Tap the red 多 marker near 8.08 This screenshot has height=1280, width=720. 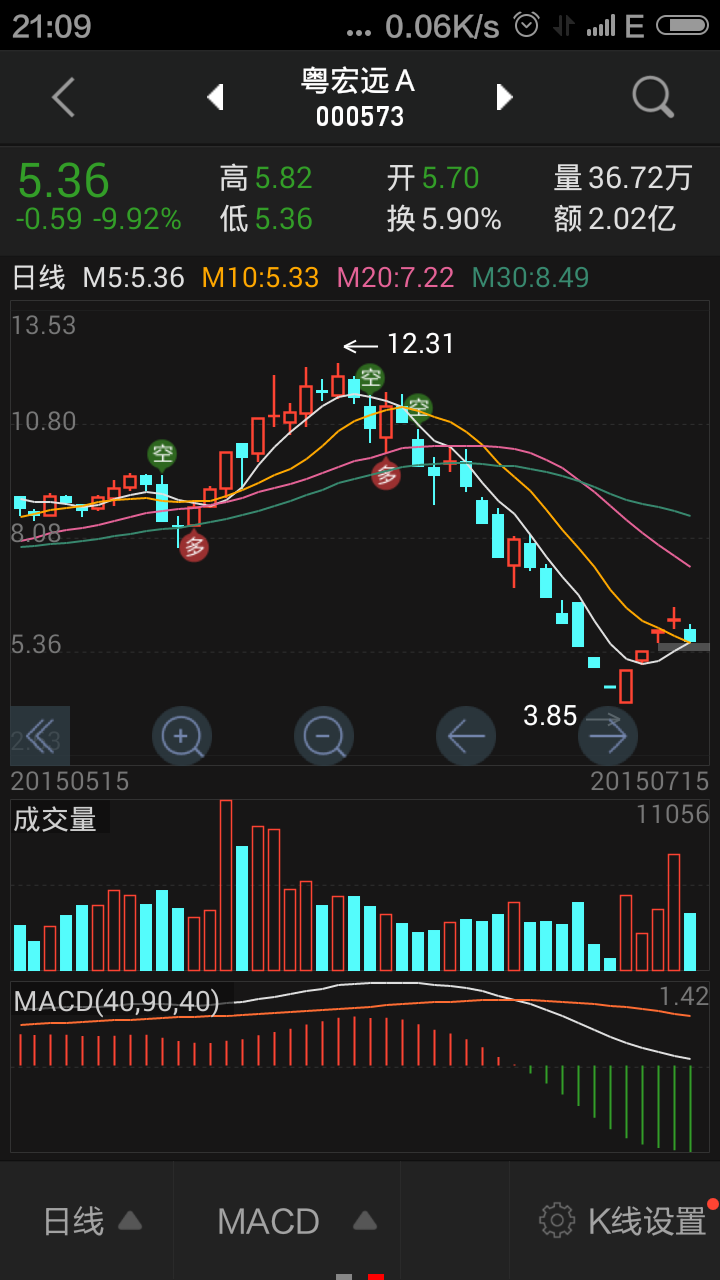coord(194,546)
